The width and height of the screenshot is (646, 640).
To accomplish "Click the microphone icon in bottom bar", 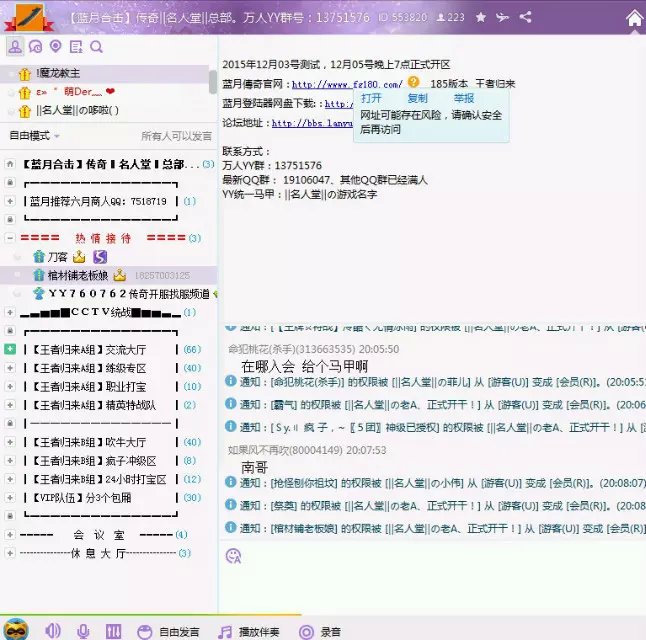I will [84, 631].
